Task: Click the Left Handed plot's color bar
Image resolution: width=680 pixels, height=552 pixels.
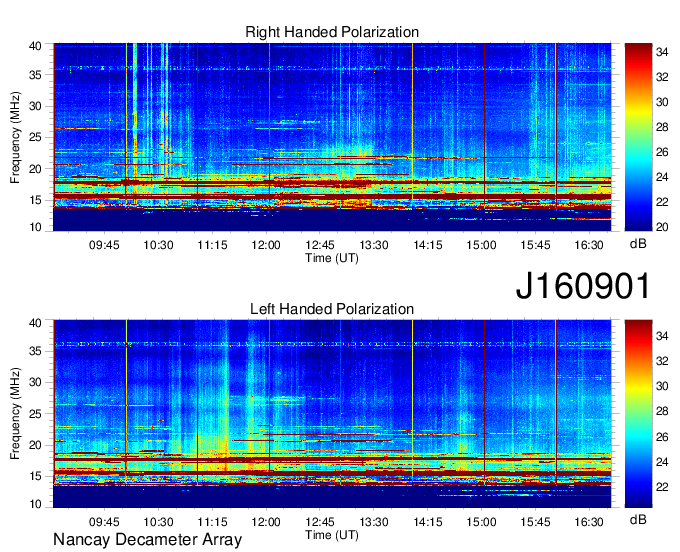Action: [638, 414]
